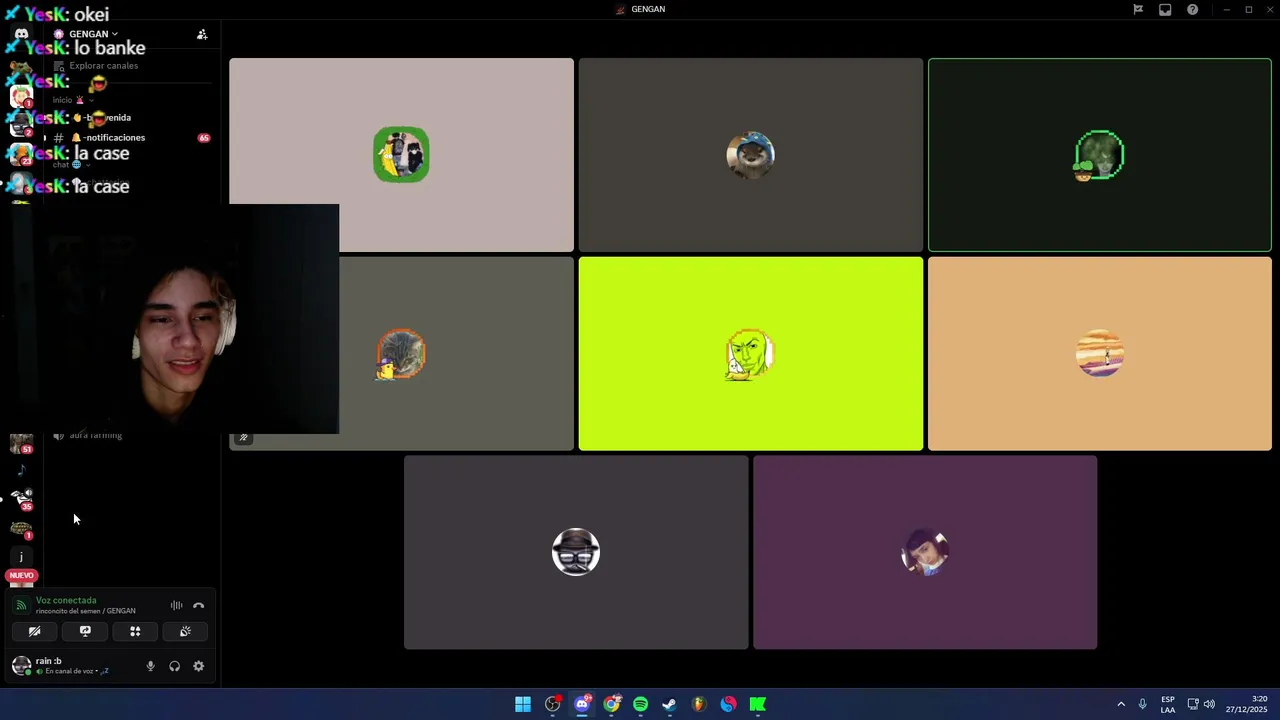Click the Explorar canales entry
This screenshot has width=1280, height=720.
(130, 66)
